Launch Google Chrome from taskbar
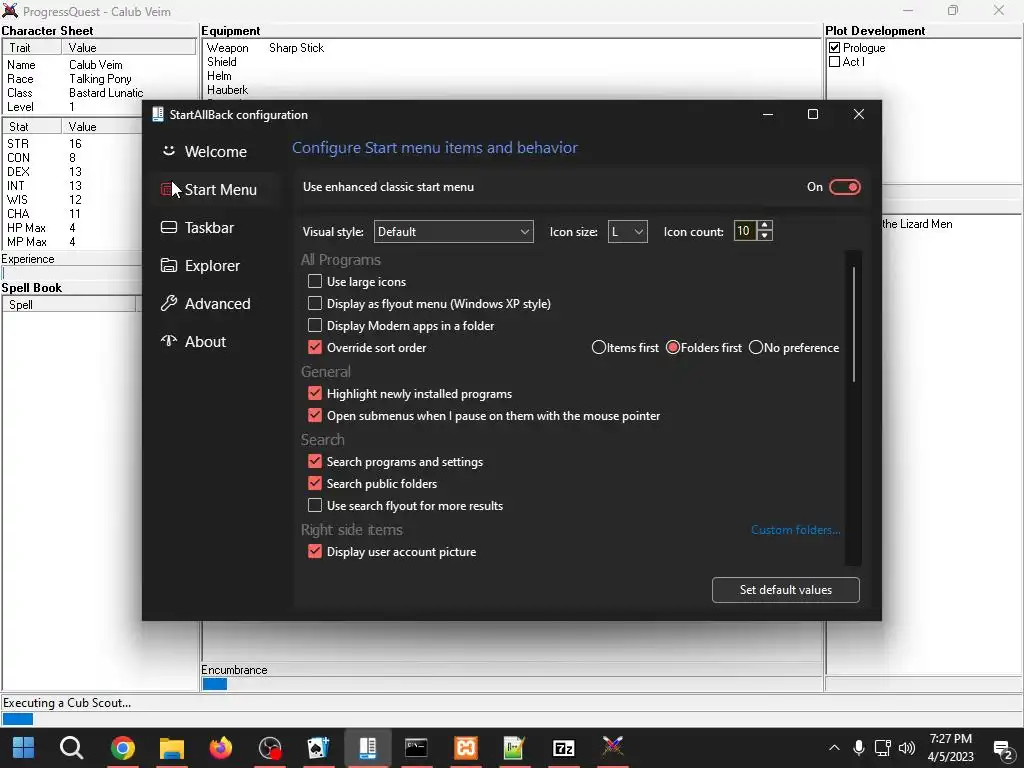The width and height of the screenshot is (1024, 768). [122, 747]
